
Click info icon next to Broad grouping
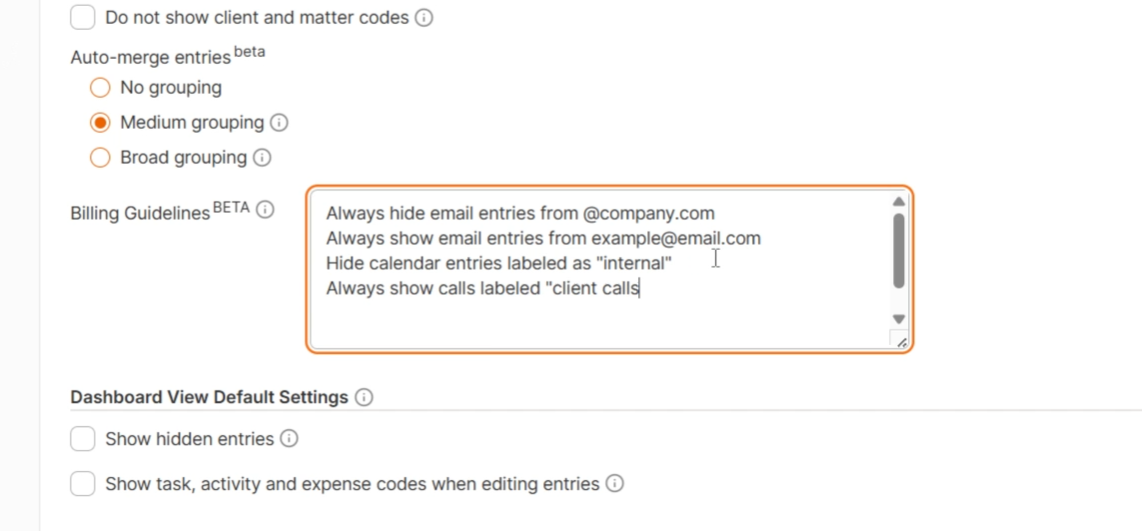tap(262, 158)
